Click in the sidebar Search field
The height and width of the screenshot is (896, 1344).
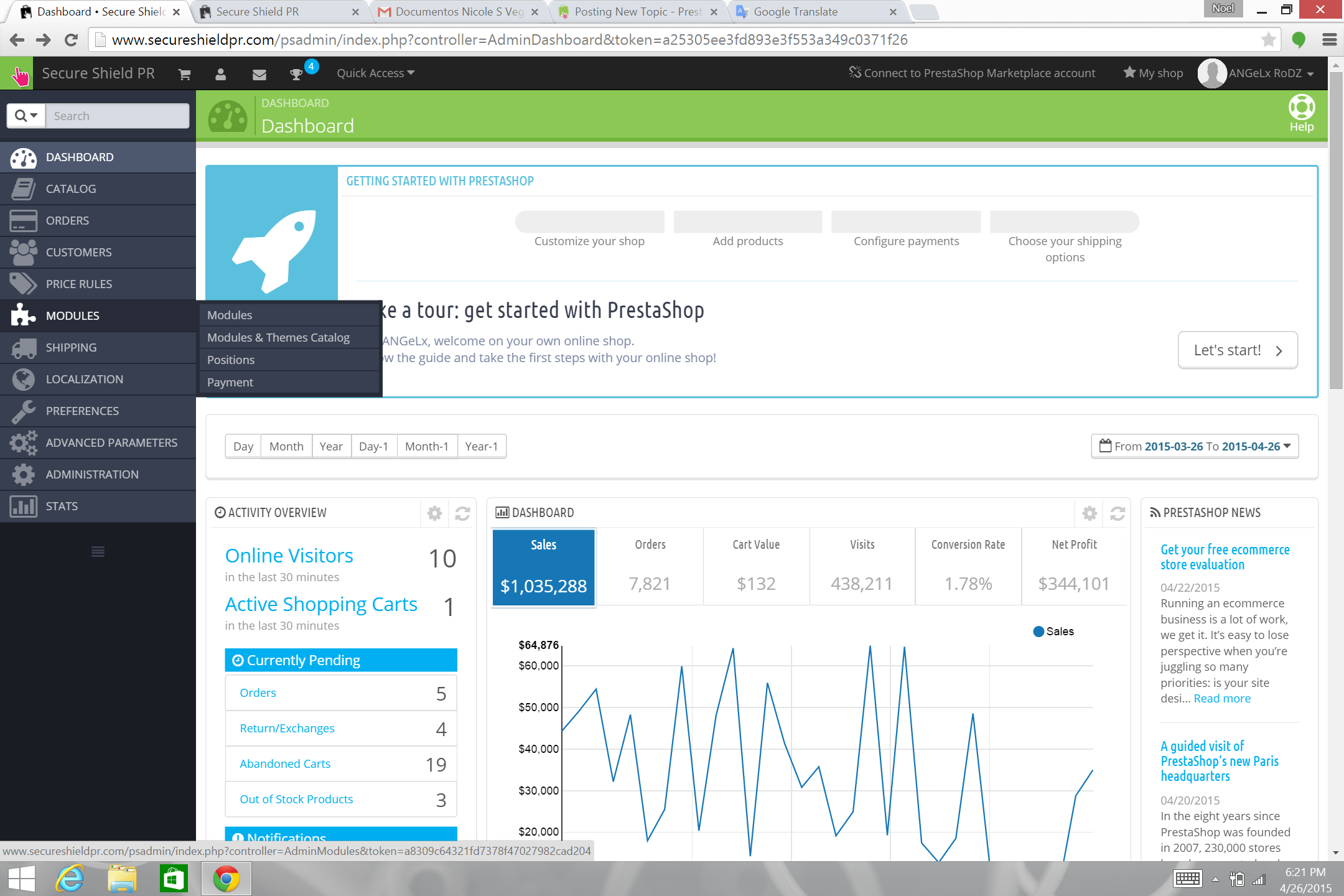click(116, 116)
